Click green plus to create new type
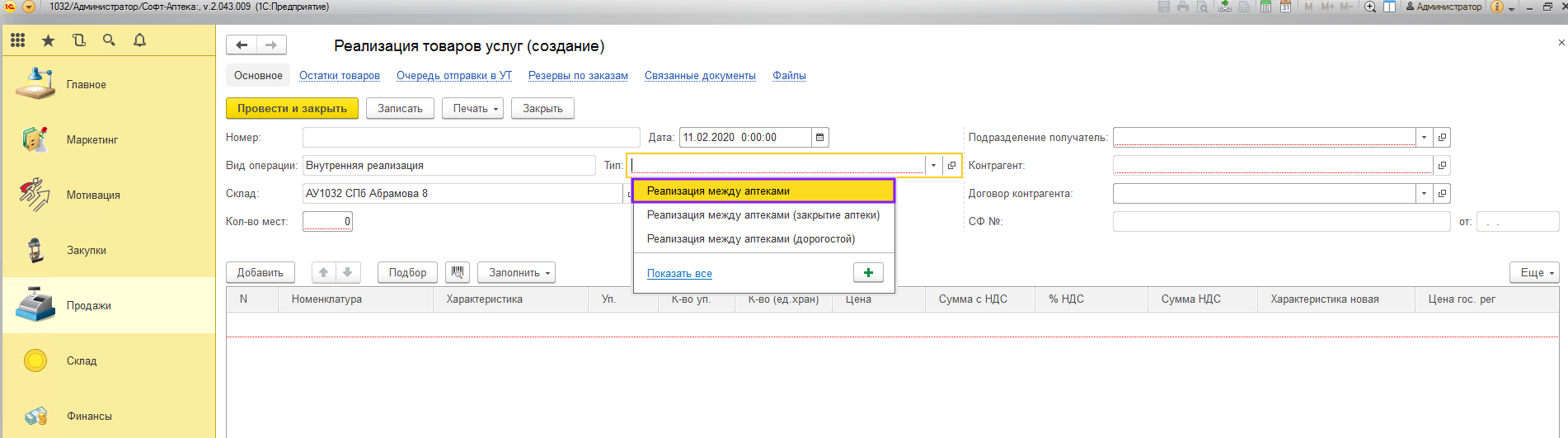1568x438 pixels. coord(868,272)
